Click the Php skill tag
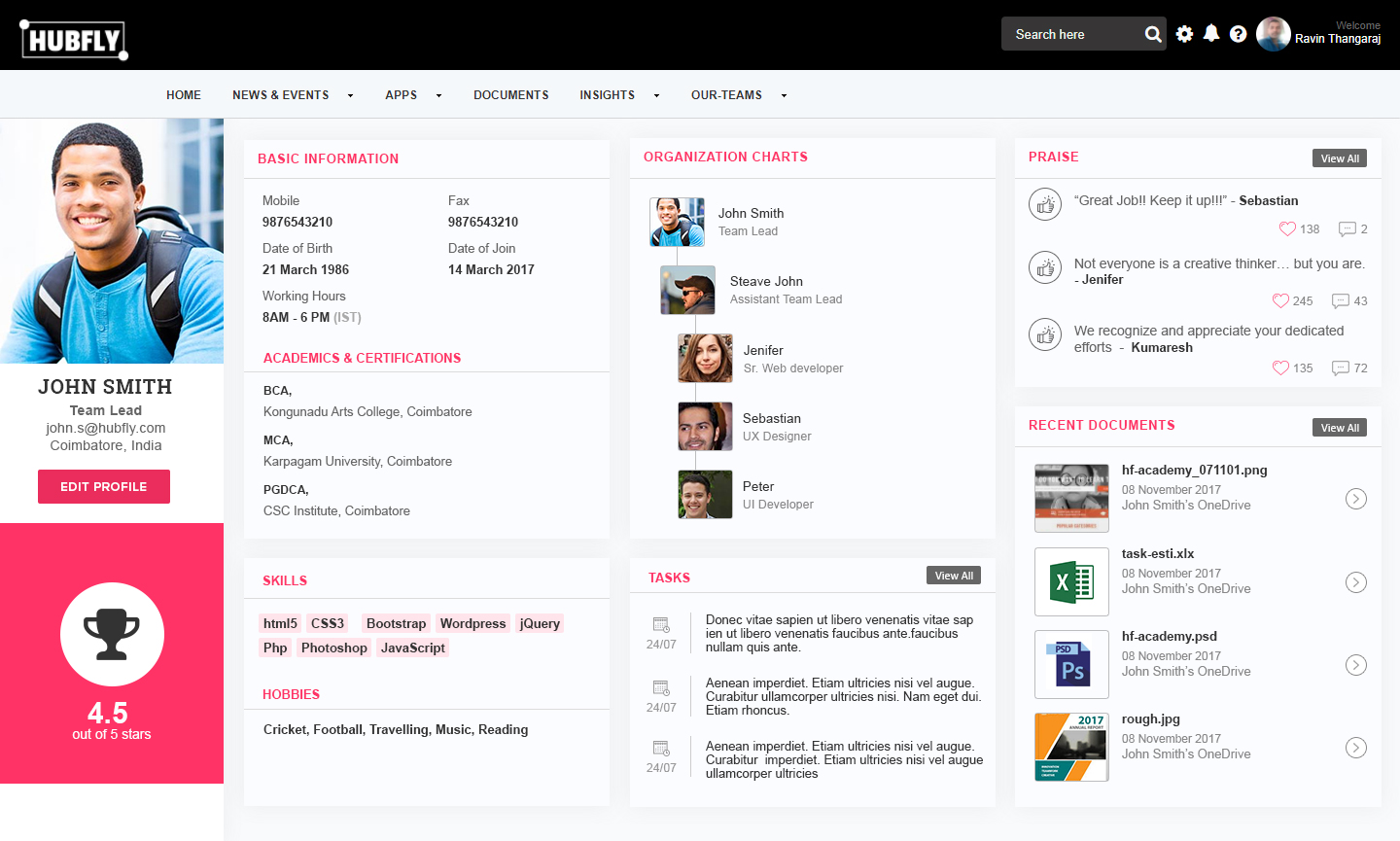1400x841 pixels. 275,648
